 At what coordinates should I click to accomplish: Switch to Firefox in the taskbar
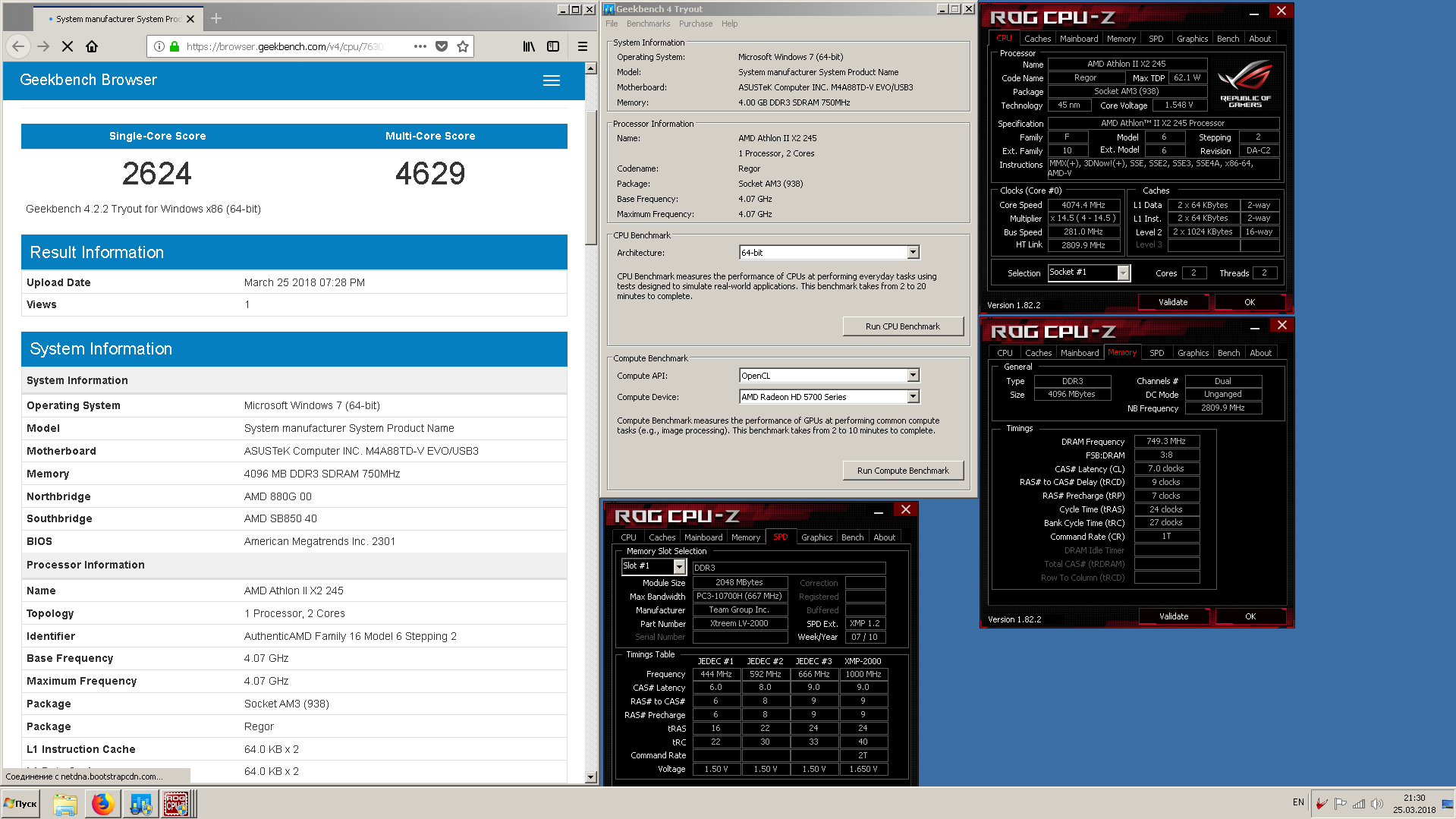pos(102,804)
